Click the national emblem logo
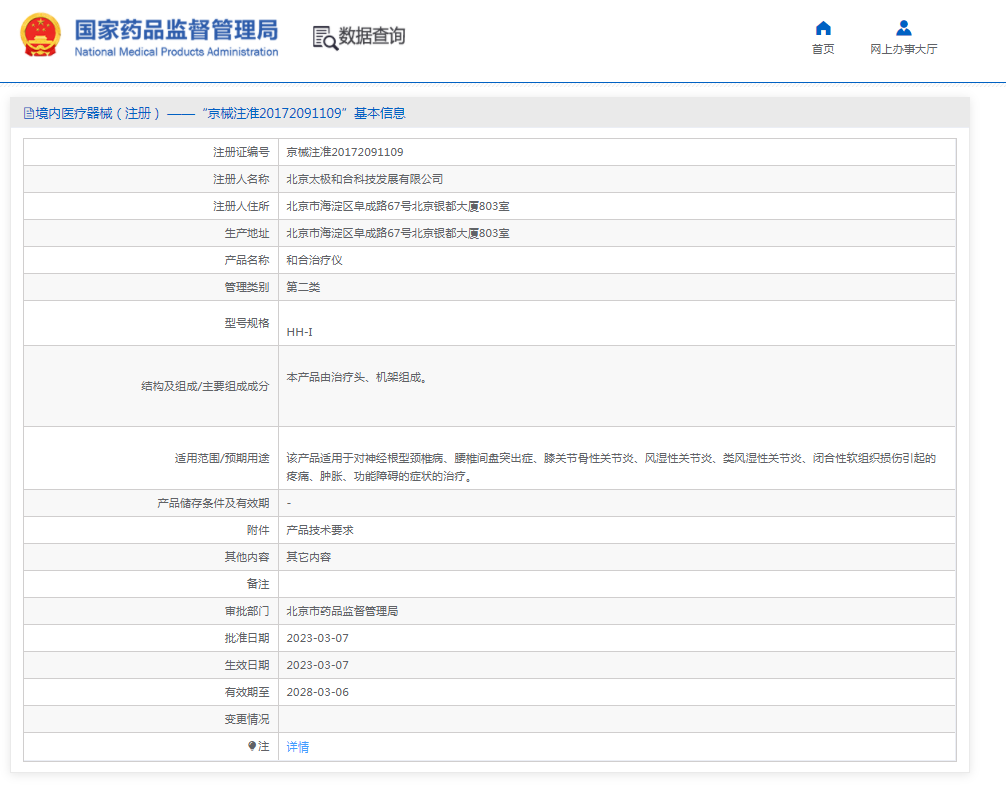 pyautogui.click(x=40, y=36)
